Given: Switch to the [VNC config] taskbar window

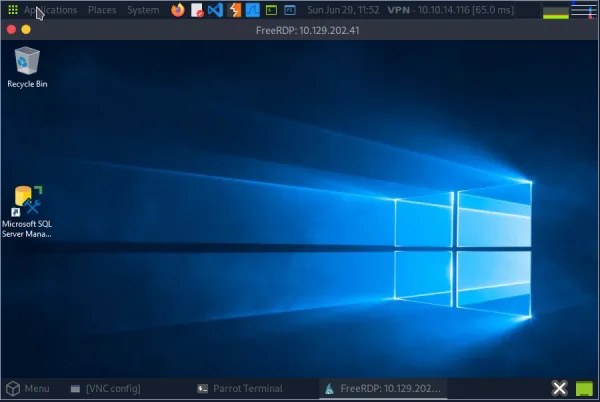Looking at the screenshot, I should (106, 389).
